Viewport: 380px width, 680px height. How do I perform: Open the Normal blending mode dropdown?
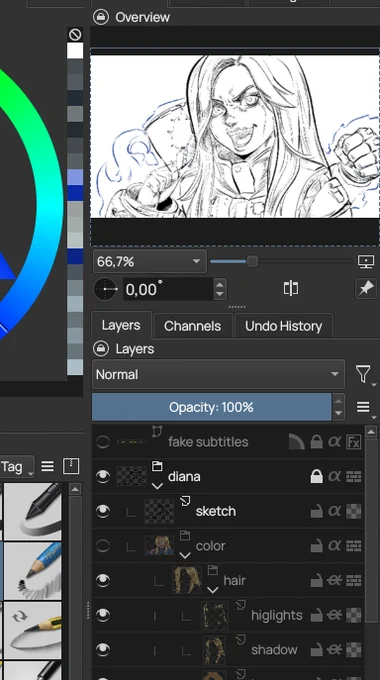point(219,374)
